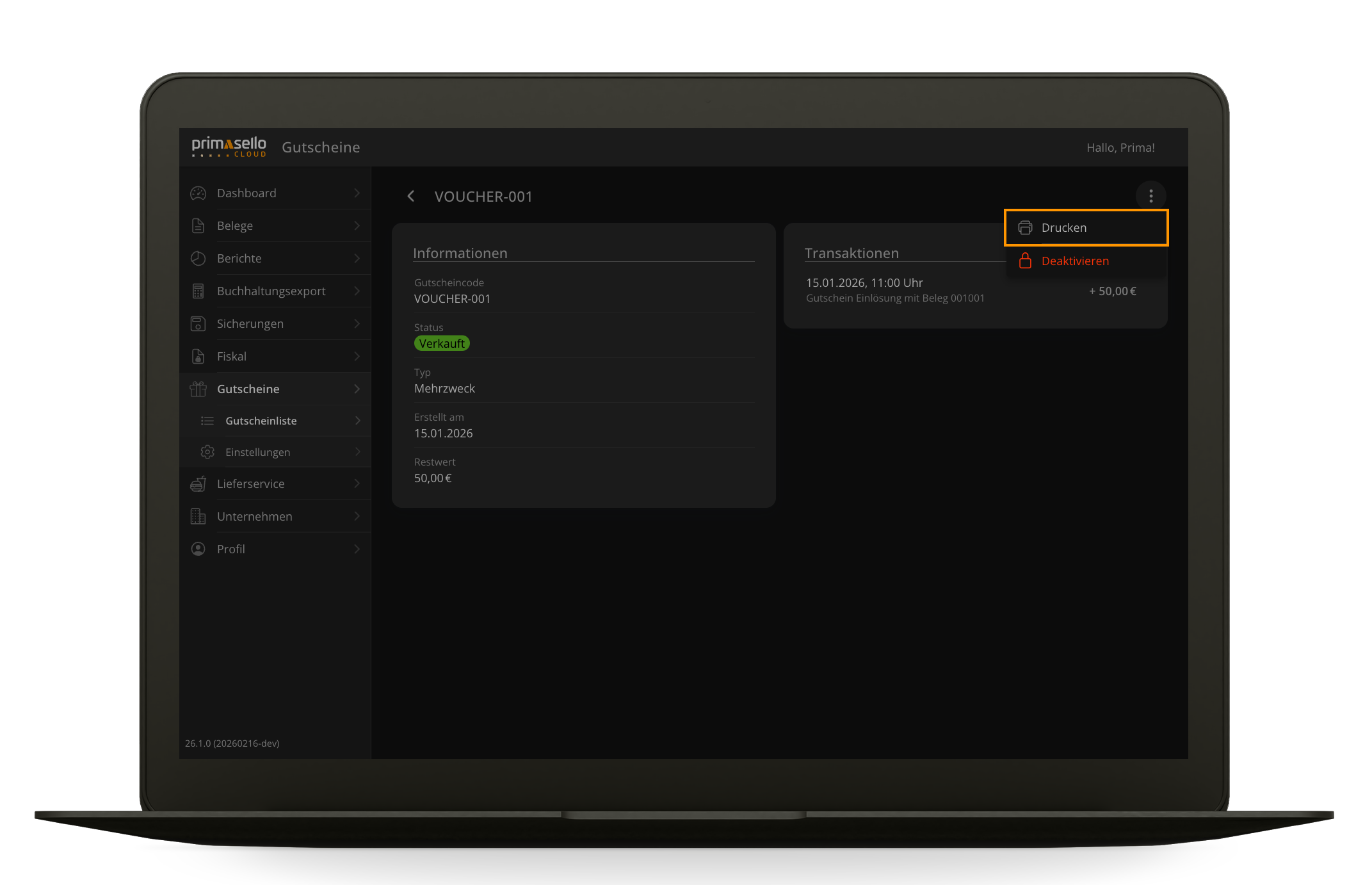The image size is (1372, 885).
Task: Open the Dashboard menu item
Action: (x=275, y=193)
